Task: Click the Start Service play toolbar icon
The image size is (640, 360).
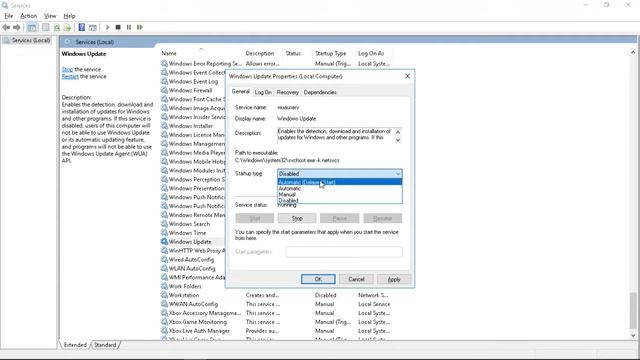Action: coord(107,27)
